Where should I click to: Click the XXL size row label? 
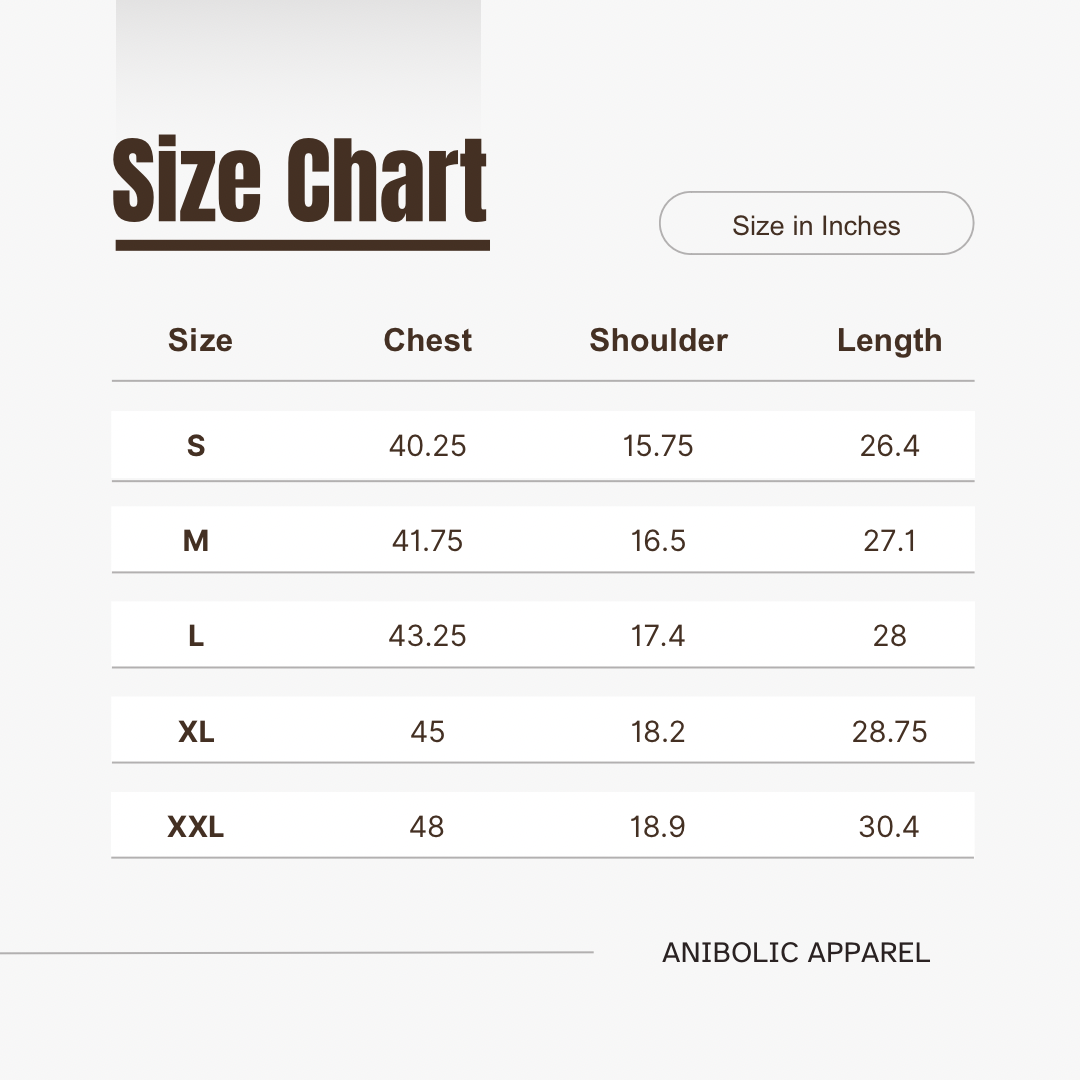(x=196, y=827)
